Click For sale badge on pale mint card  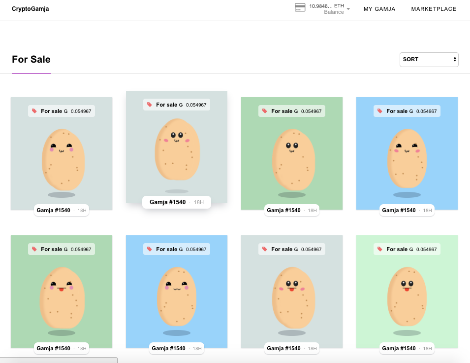[407, 249]
